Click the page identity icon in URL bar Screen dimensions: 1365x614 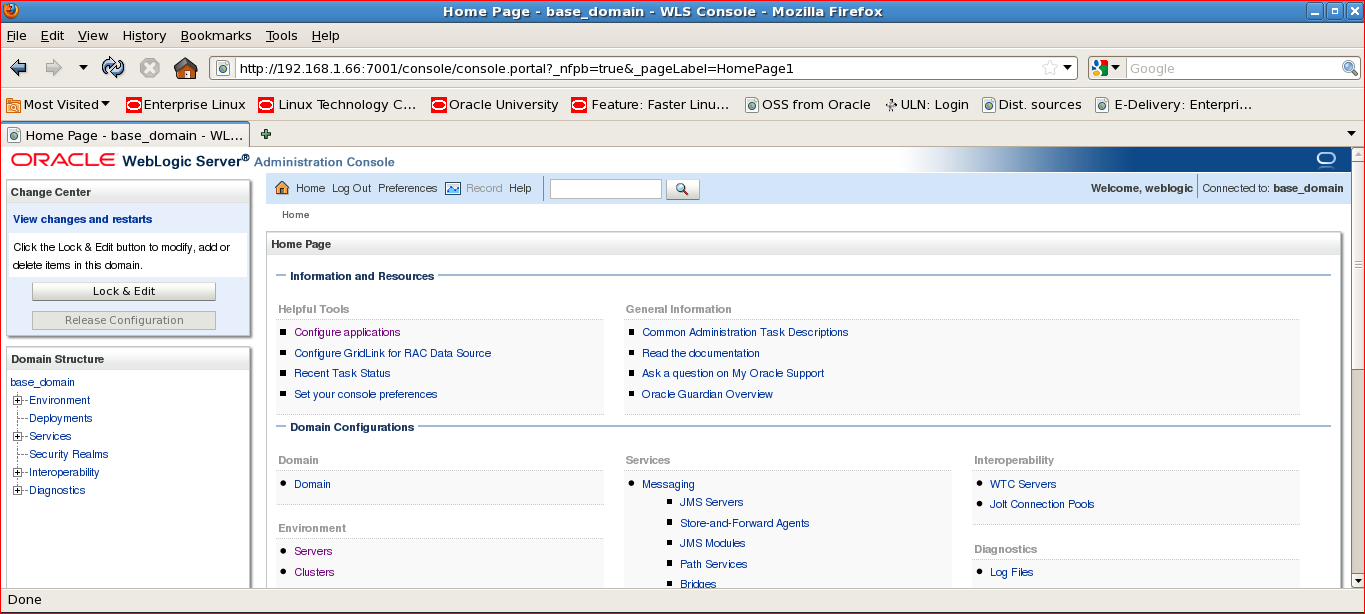click(224, 68)
